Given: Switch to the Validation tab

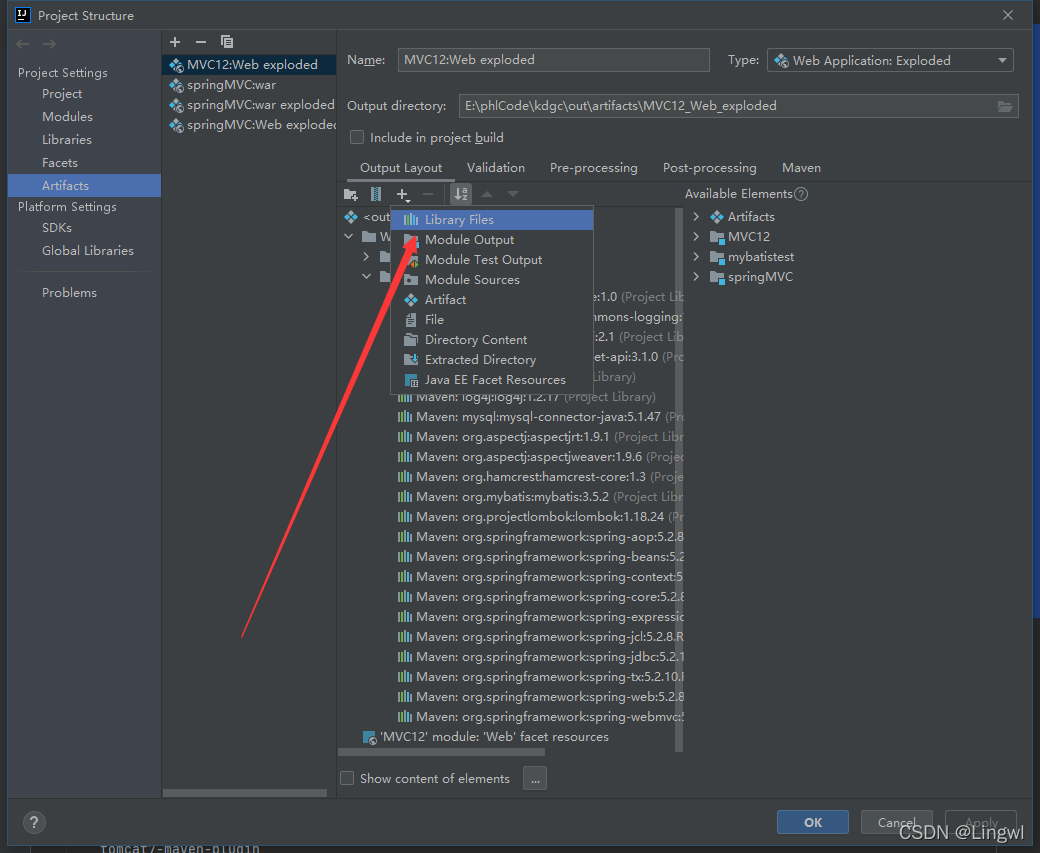Looking at the screenshot, I should (x=495, y=168).
